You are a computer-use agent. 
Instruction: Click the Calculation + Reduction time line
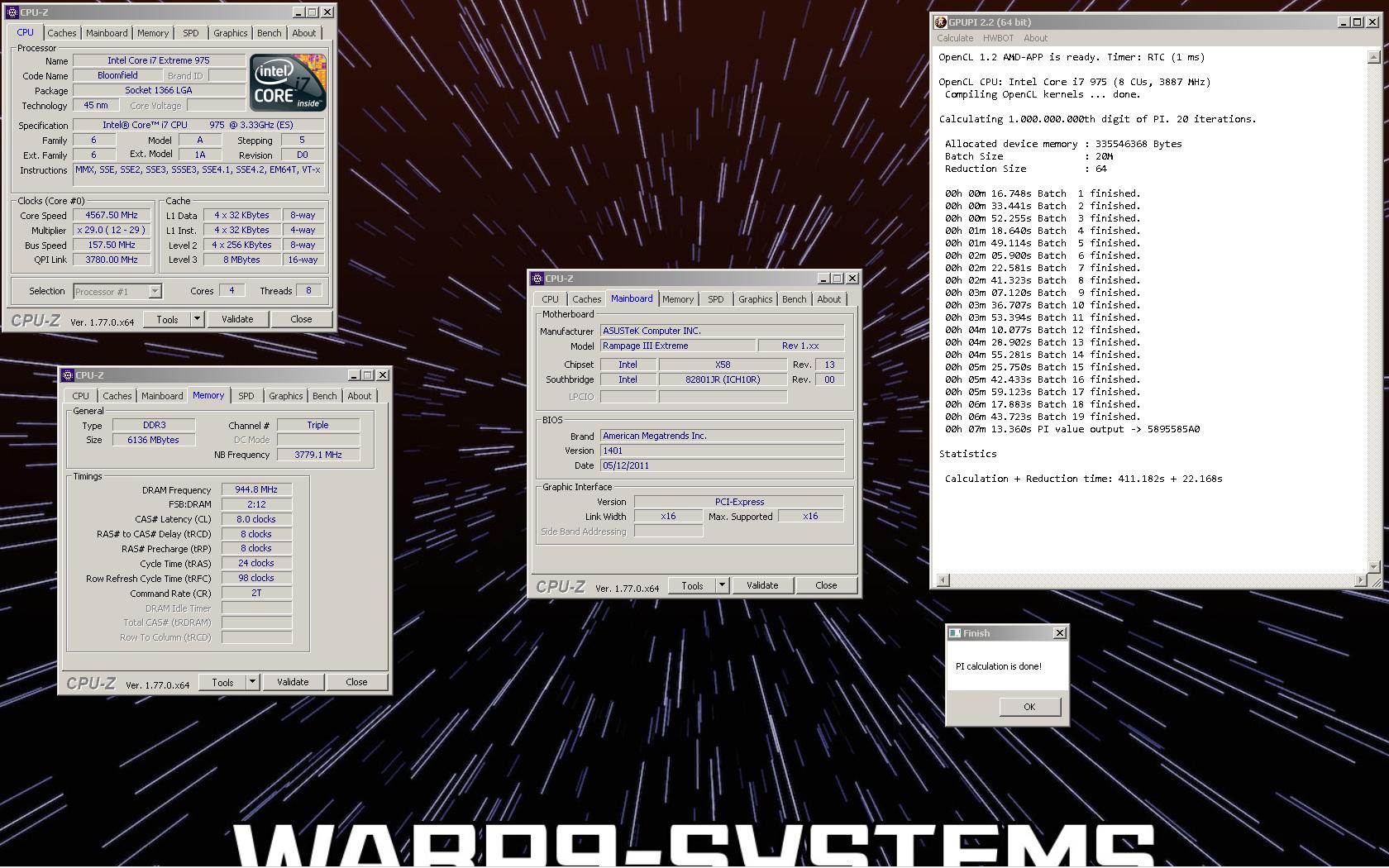pos(1083,479)
